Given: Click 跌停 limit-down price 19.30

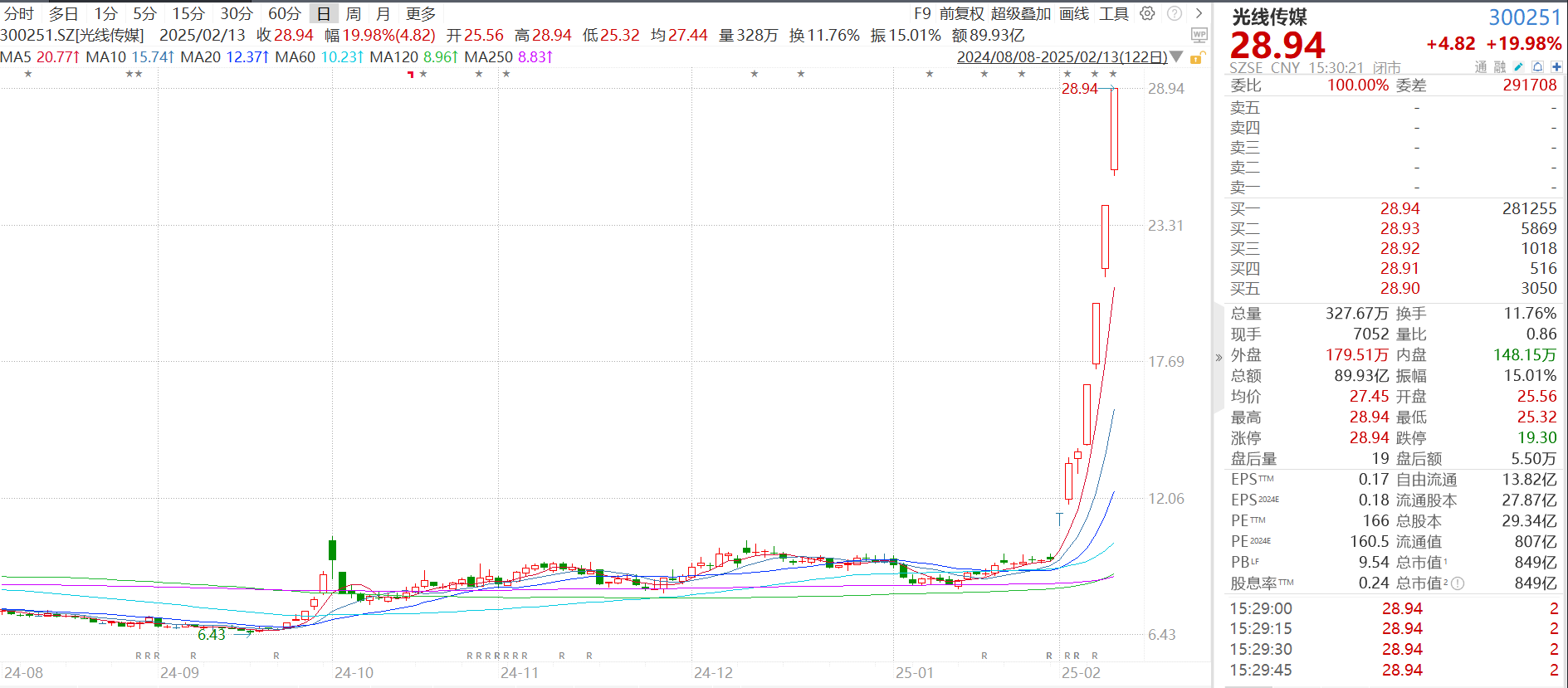Looking at the screenshot, I should pos(1537,438).
